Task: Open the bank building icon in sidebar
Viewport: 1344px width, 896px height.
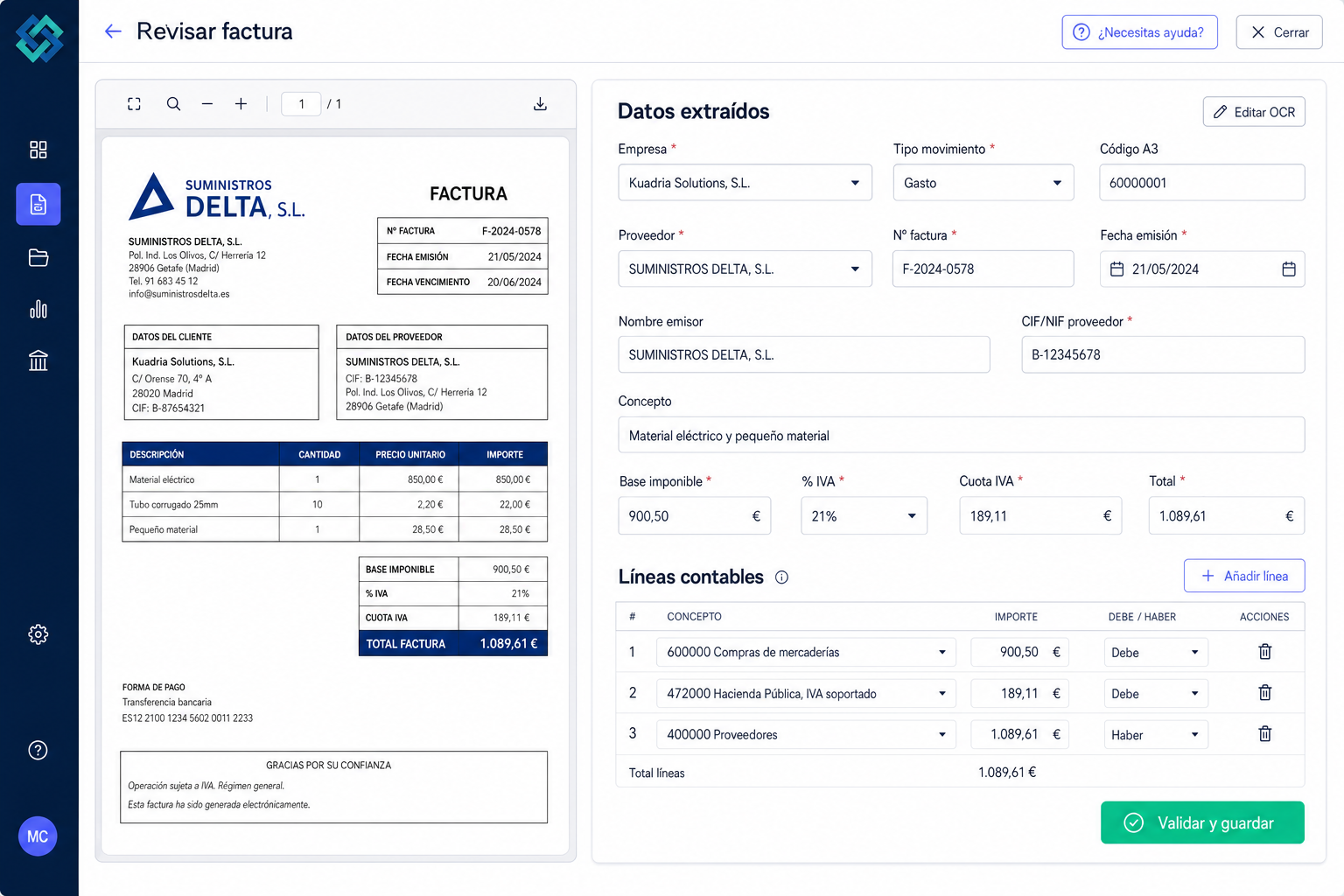Action: coord(38,360)
